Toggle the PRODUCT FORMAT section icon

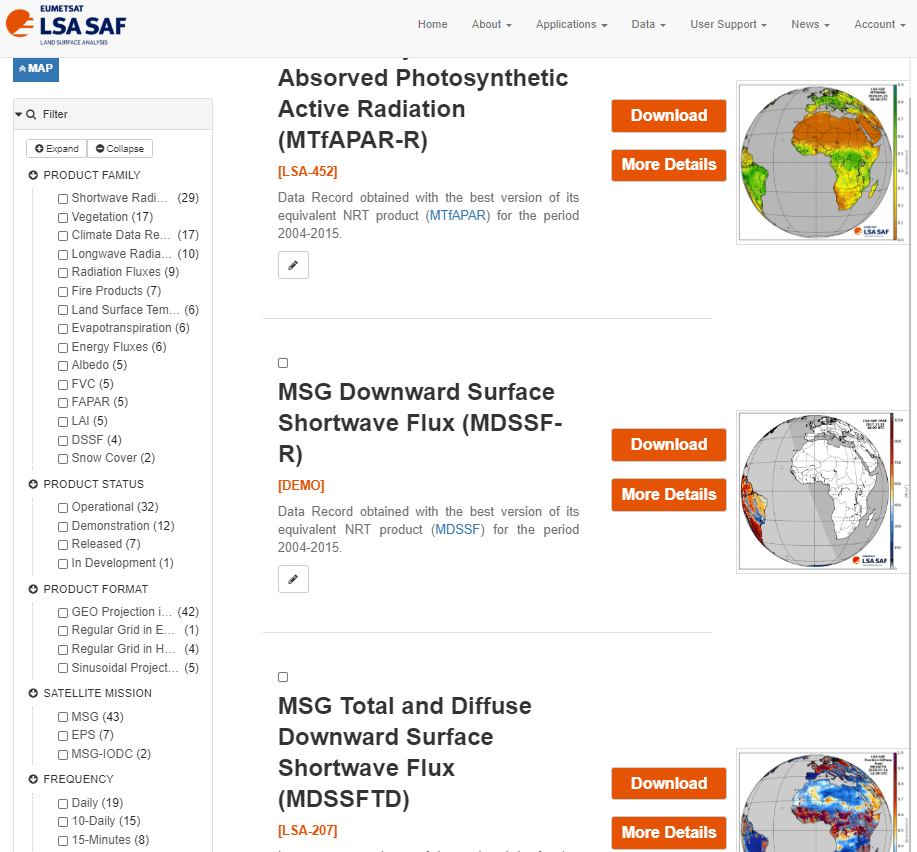[x=33, y=589]
